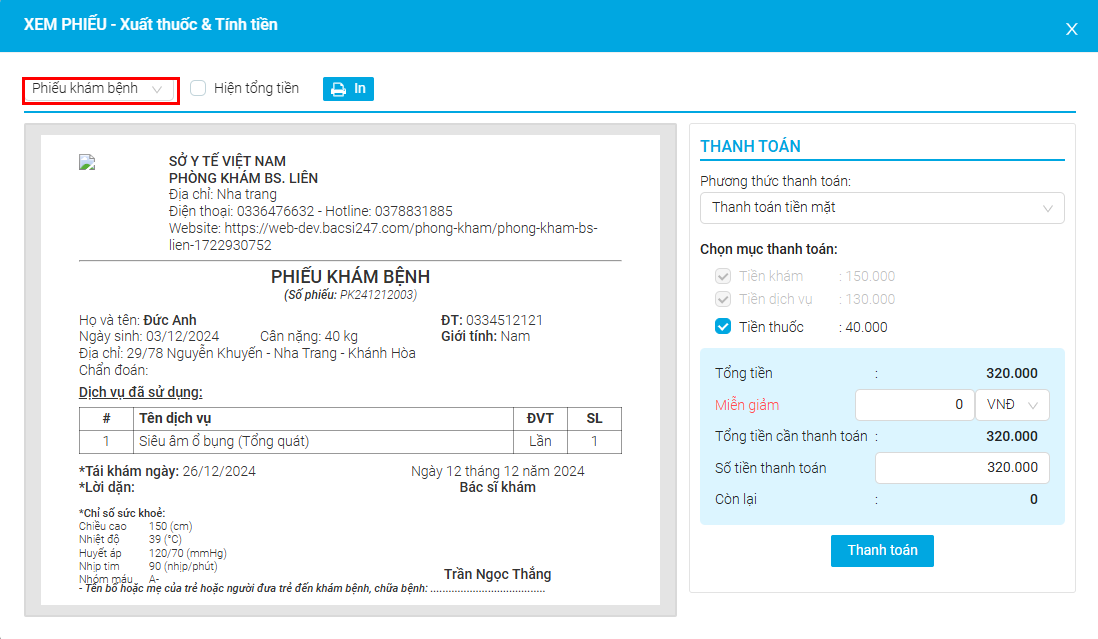Screen dimensions: 1098x639
Task: Click the Còn lại value 0
Action: (x=1034, y=499)
